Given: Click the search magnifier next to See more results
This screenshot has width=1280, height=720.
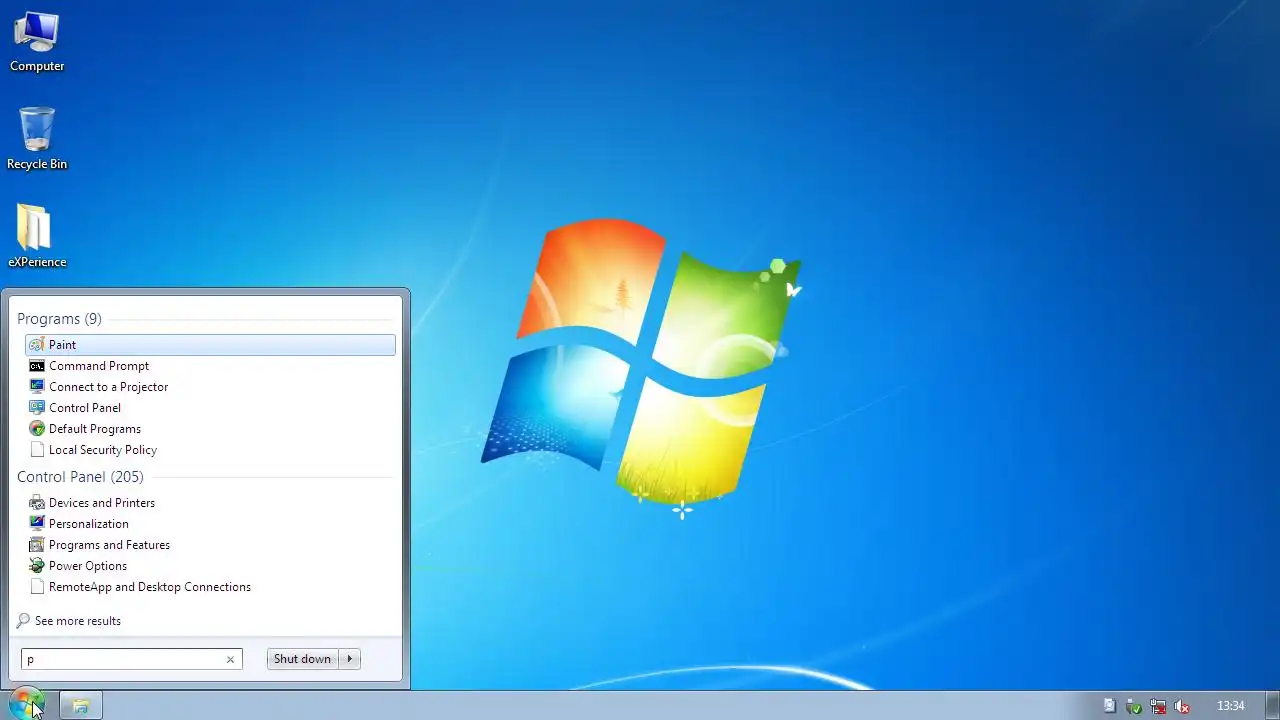Looking at the screenshot, I should pos(24,621).
